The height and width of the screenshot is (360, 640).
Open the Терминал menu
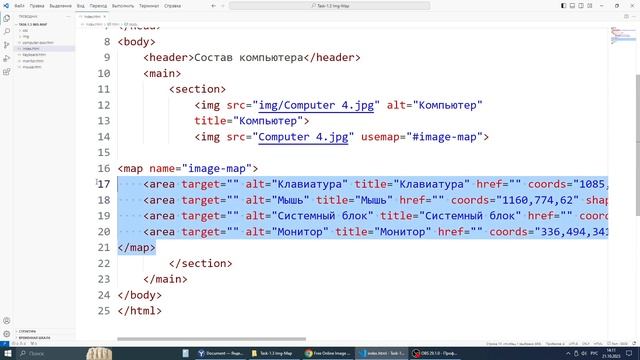tap(149, 6)
